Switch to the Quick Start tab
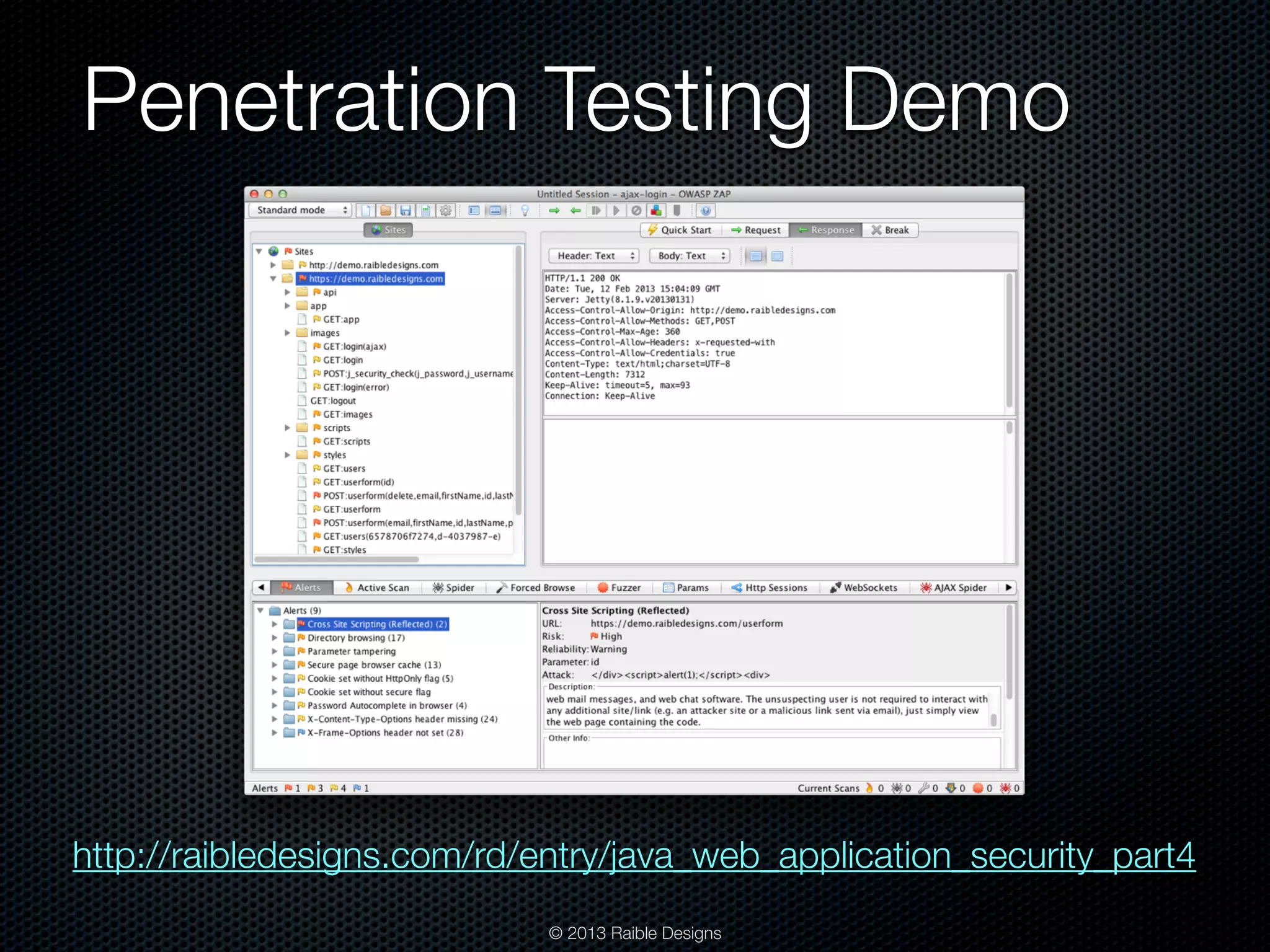This screenshot has height=952, width=1270. click(680, 230)
